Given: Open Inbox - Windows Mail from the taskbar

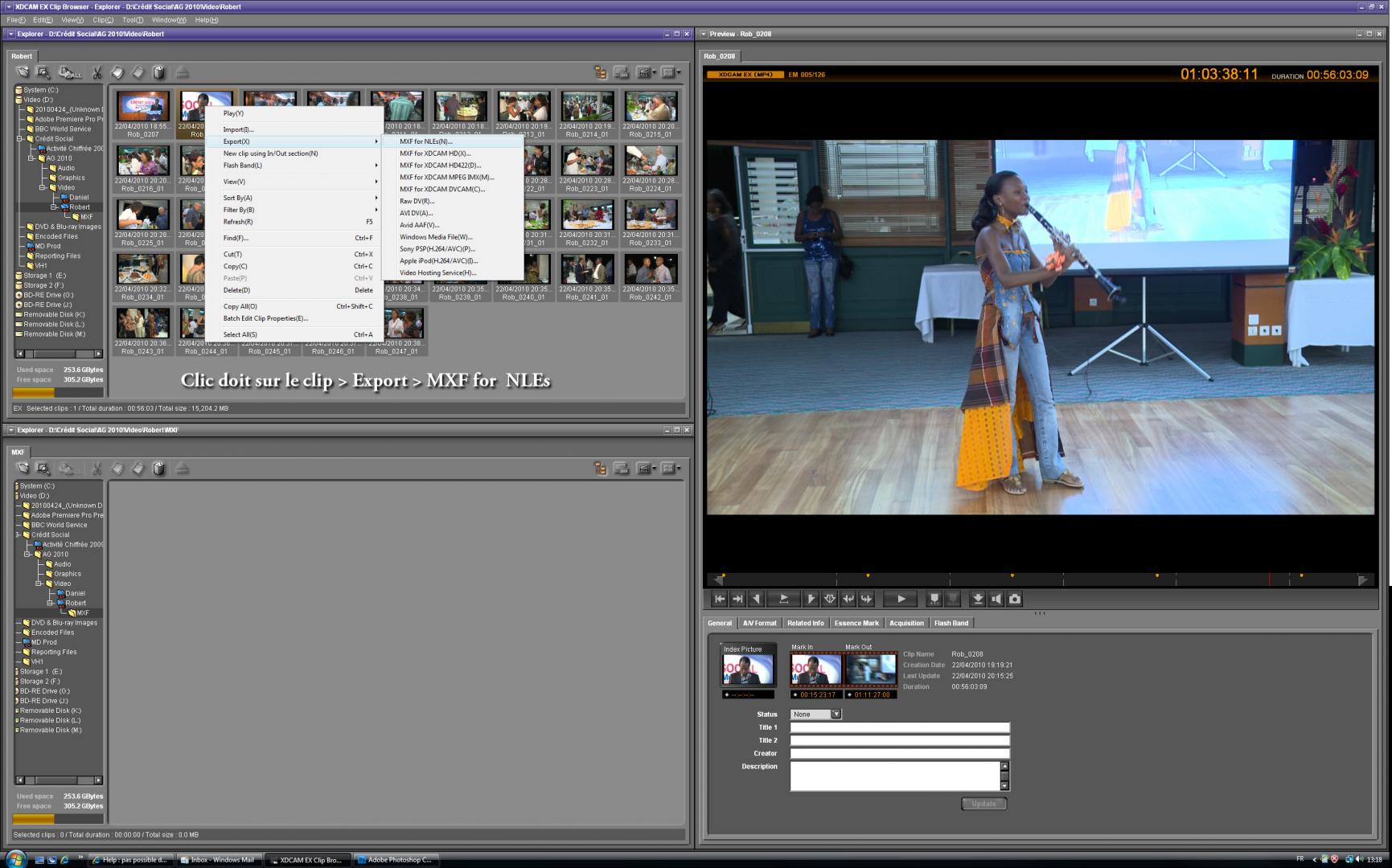Looking at the screenshot, I should coord(217,860).
